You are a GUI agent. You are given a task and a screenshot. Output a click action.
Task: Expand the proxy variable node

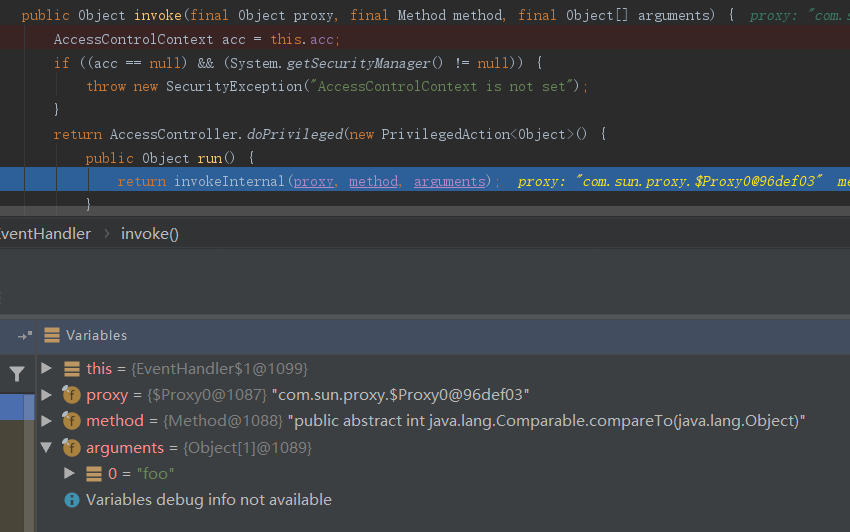pos(46,395)
